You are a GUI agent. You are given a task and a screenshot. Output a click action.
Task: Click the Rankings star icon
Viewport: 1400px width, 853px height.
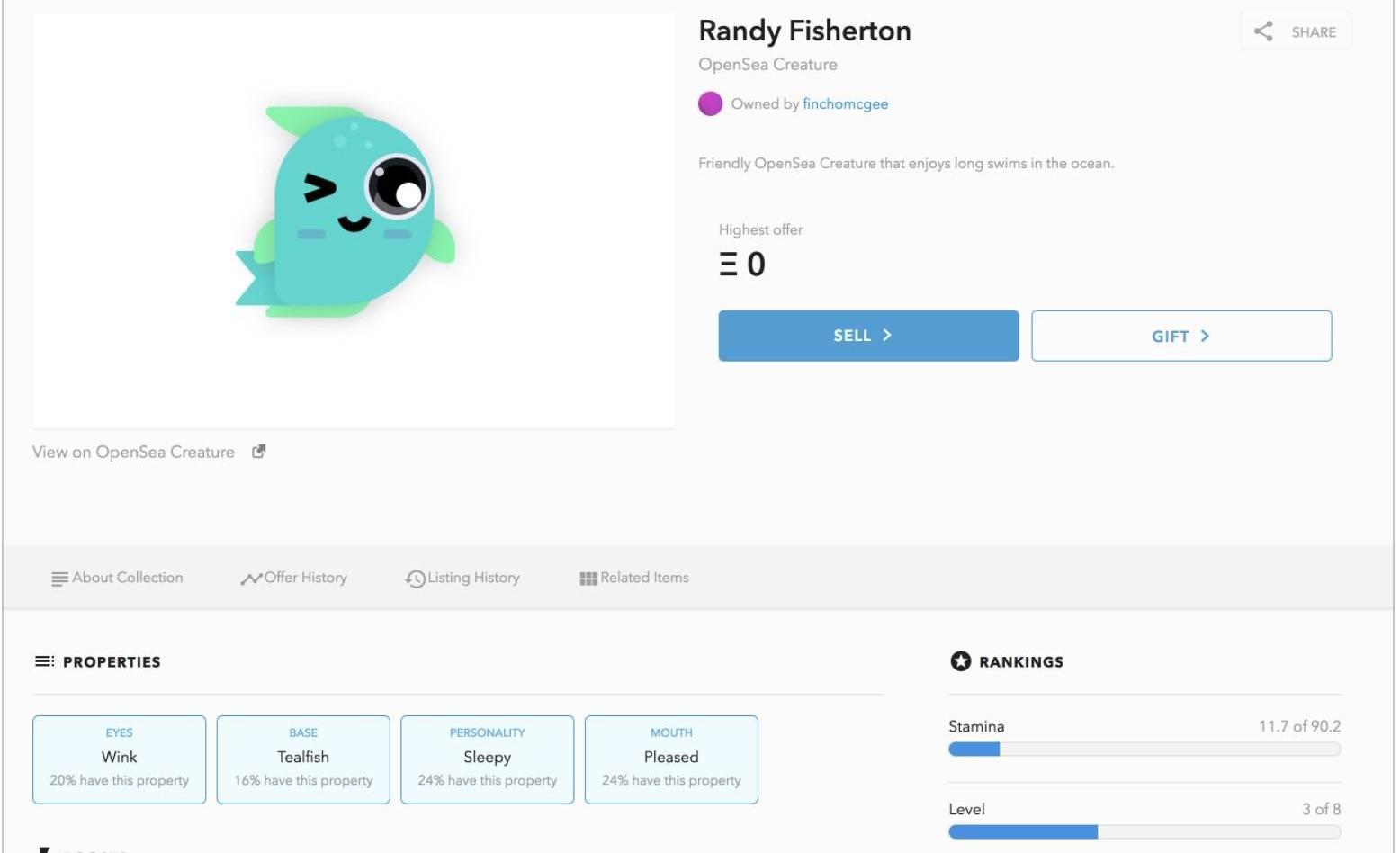click(960, 661)
